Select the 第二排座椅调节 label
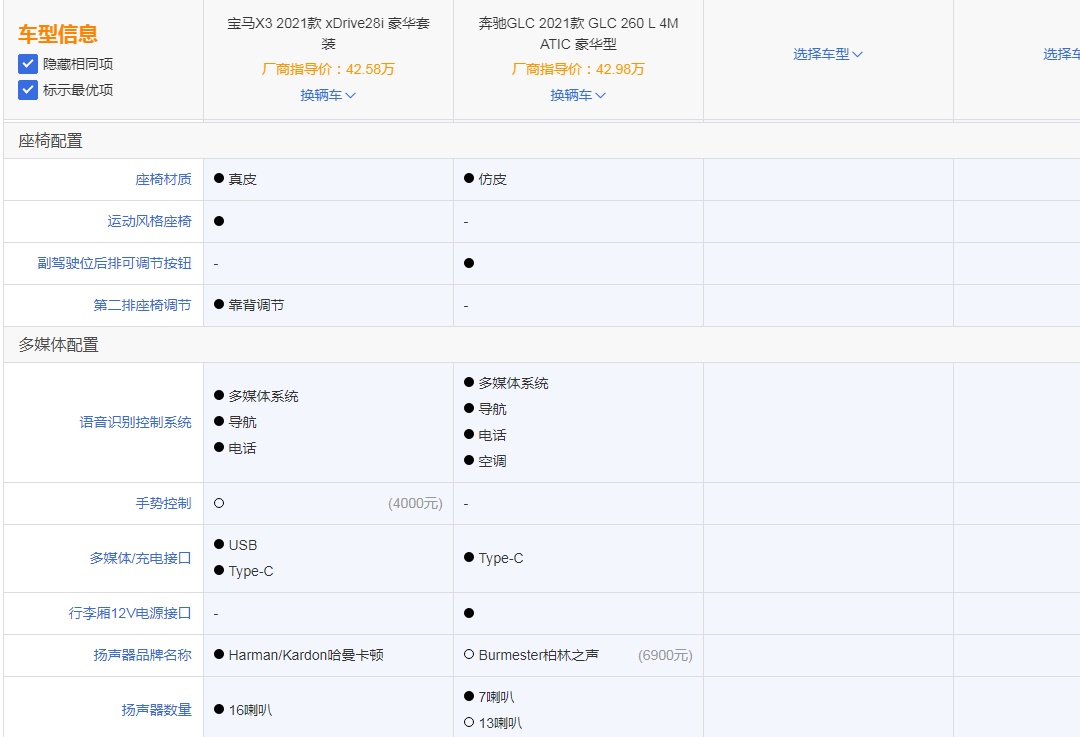 pyautogui.click(x=142, y=305)
